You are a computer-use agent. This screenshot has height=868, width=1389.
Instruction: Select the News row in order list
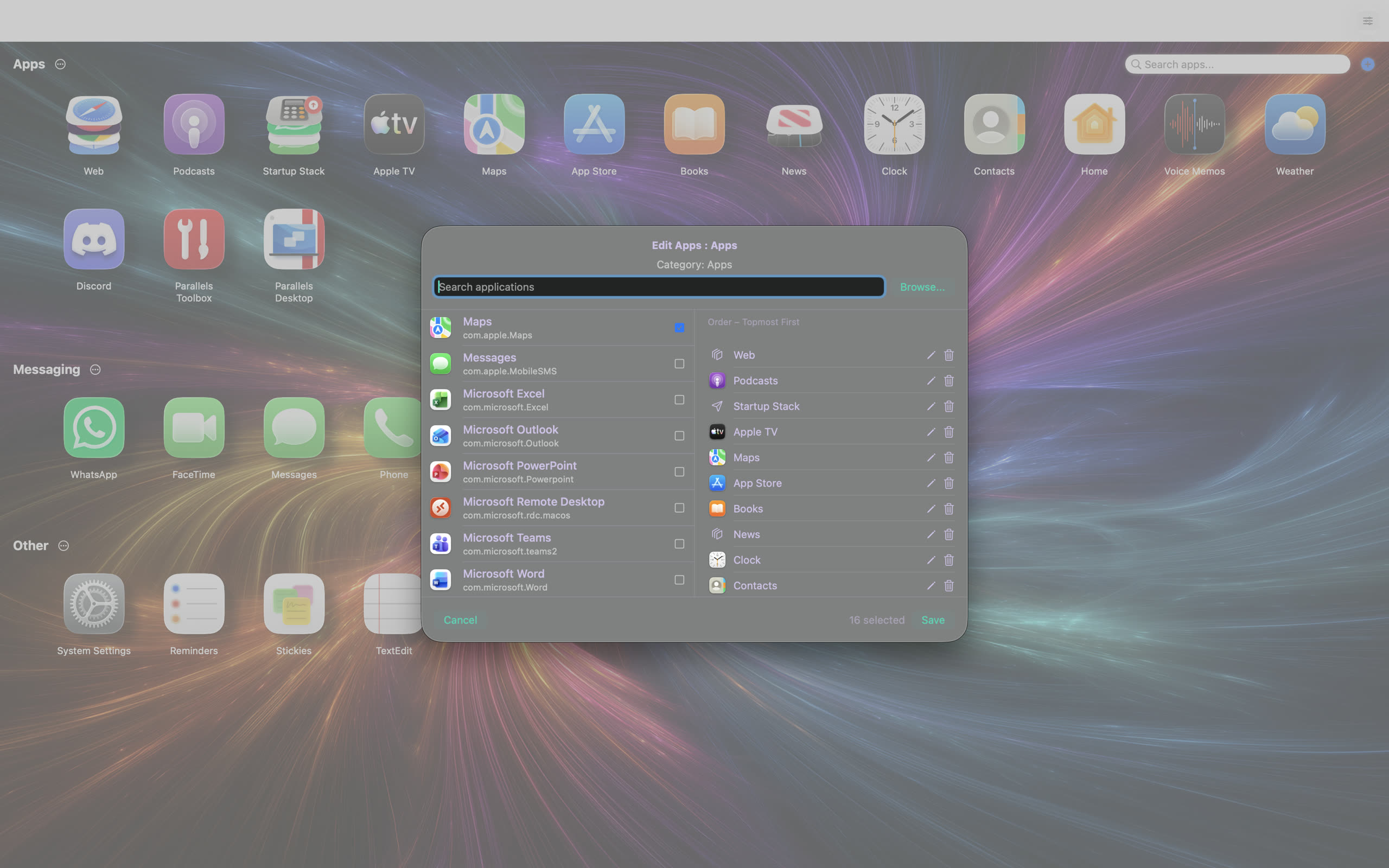pos(831,534)
